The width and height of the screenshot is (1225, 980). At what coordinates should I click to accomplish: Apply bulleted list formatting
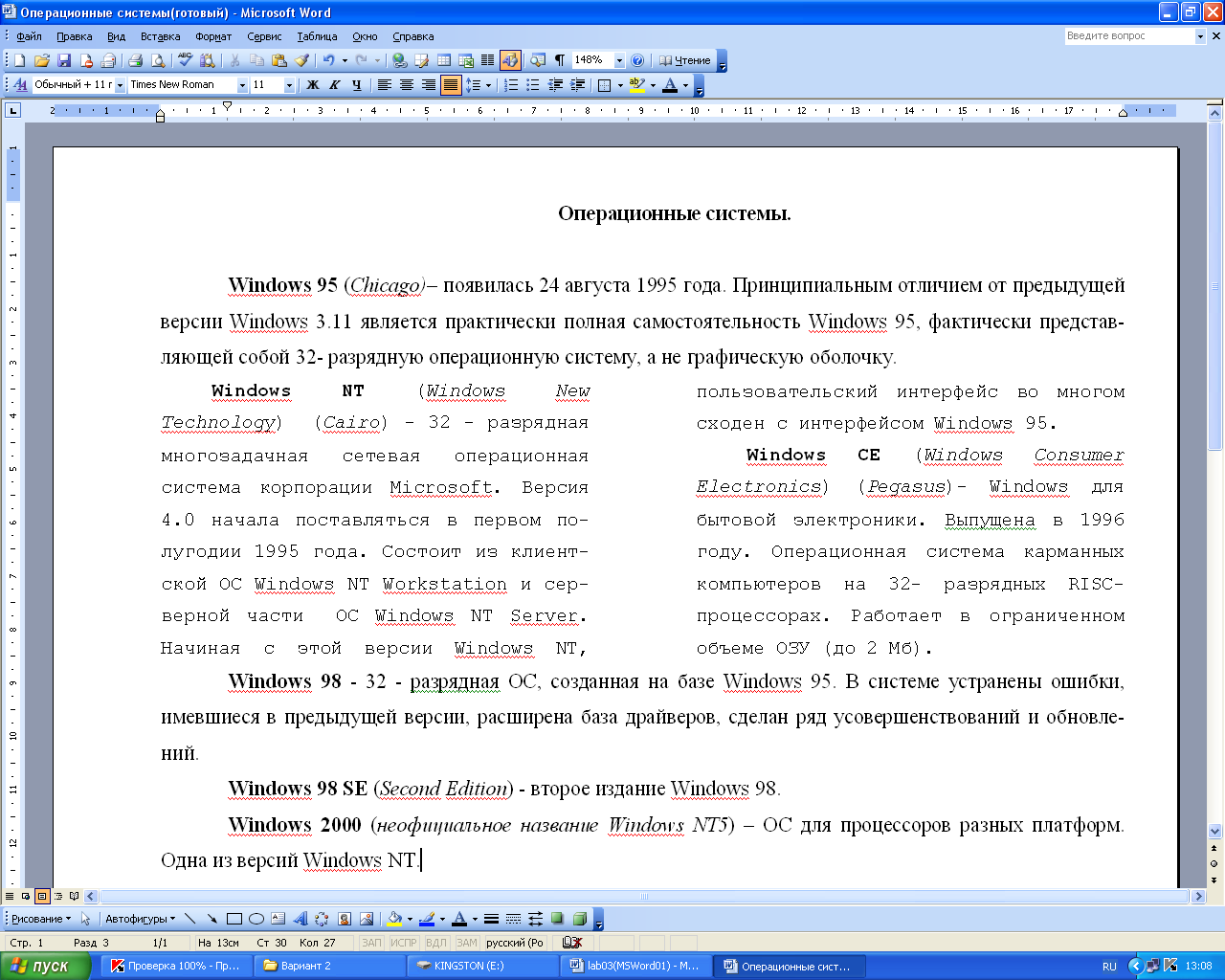[533, 85]
